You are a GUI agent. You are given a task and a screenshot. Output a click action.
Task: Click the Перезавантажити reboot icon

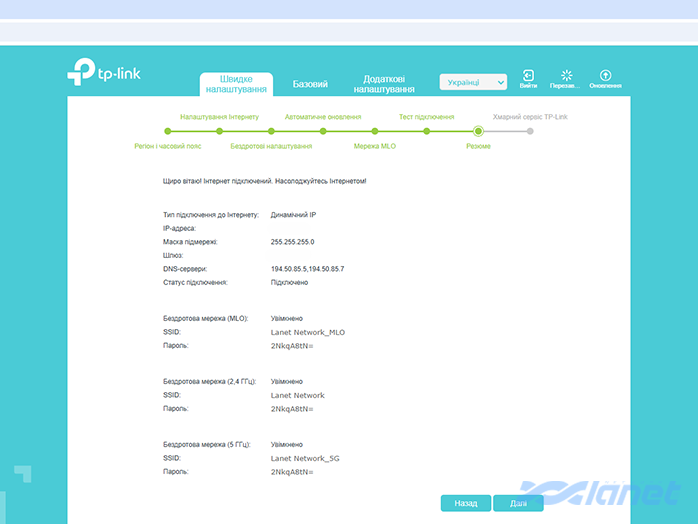566,76
